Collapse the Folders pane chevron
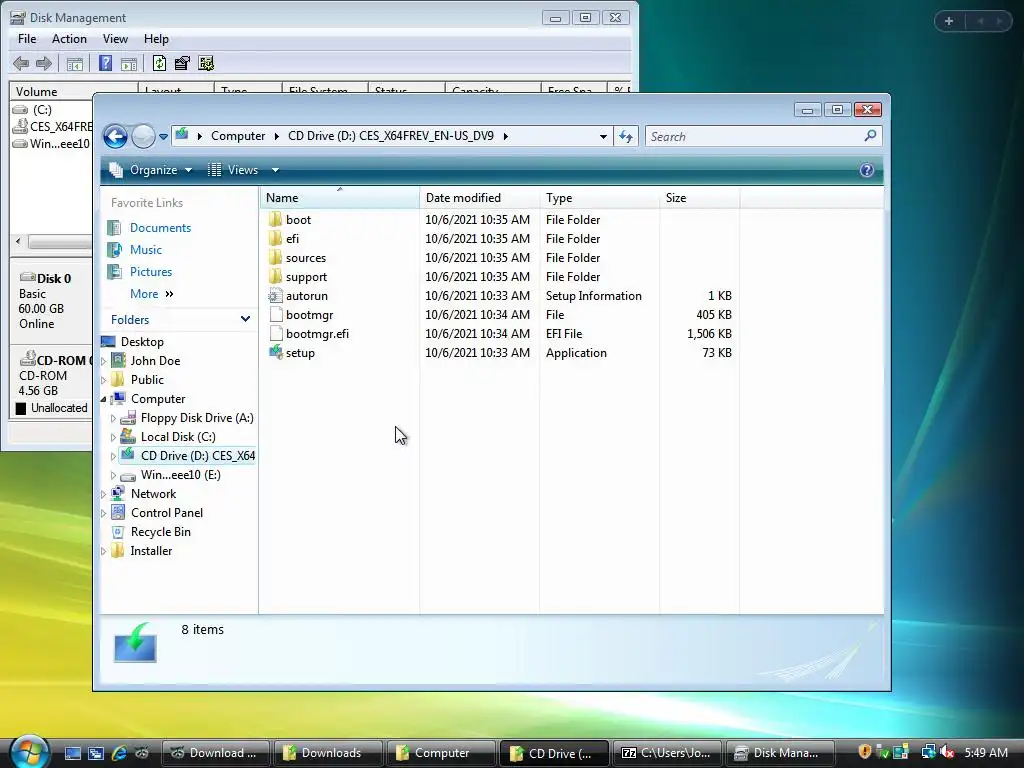This screenshot has height=768, width=1024. point(245,319)
